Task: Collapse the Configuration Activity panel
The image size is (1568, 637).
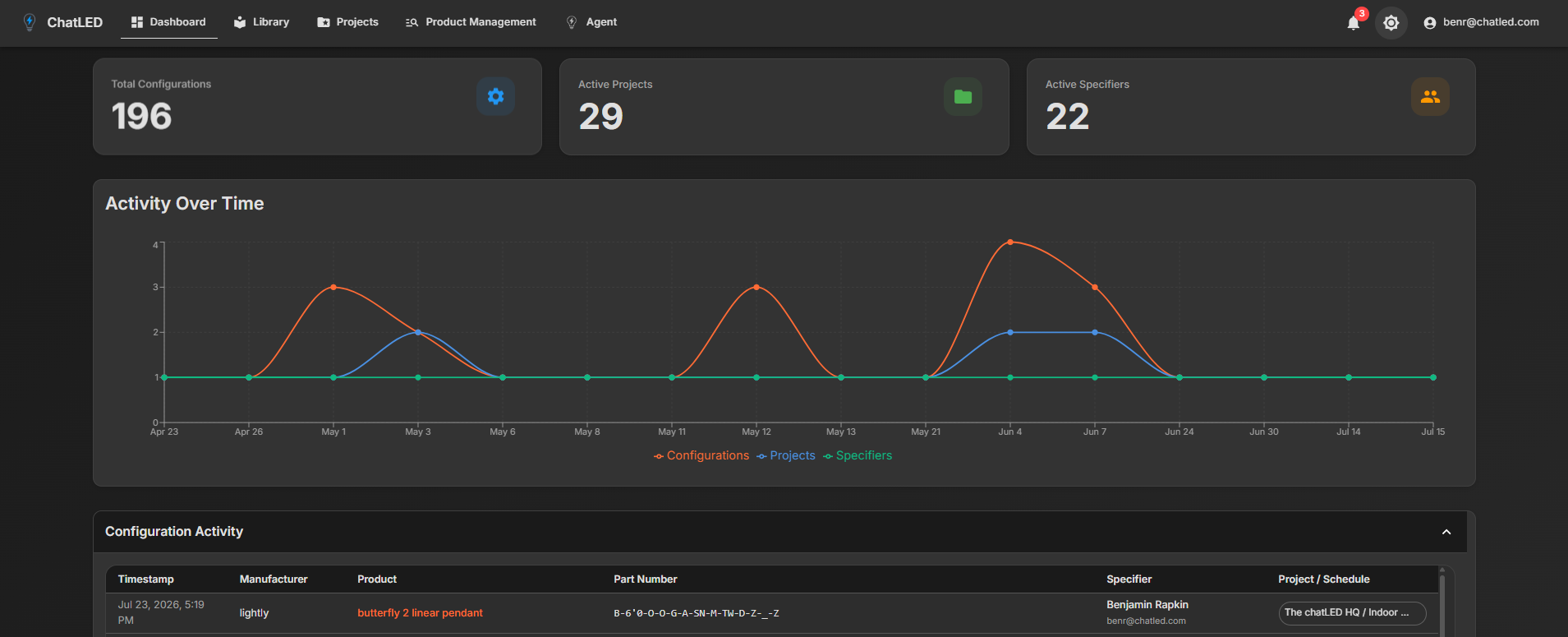Action: click(1446, 532)
